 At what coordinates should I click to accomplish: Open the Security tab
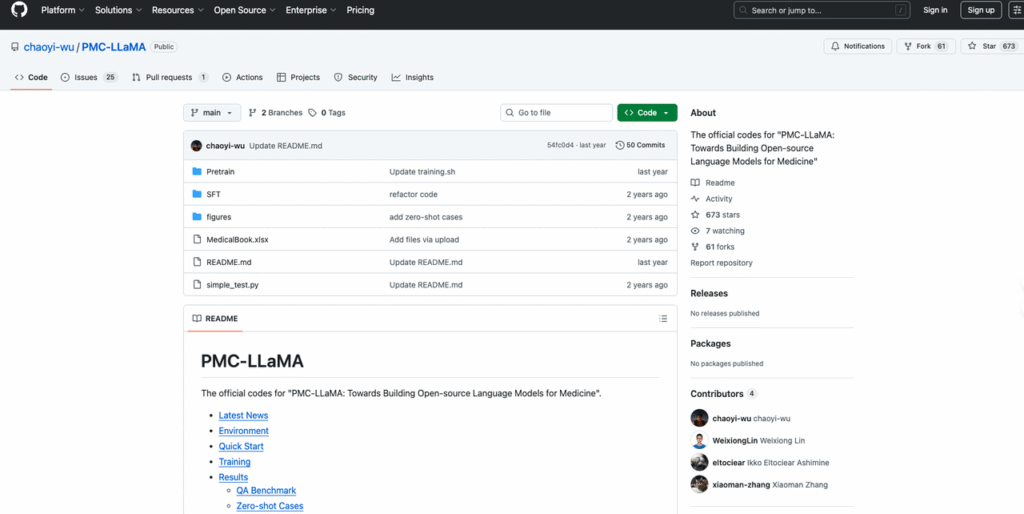[356, 77]
